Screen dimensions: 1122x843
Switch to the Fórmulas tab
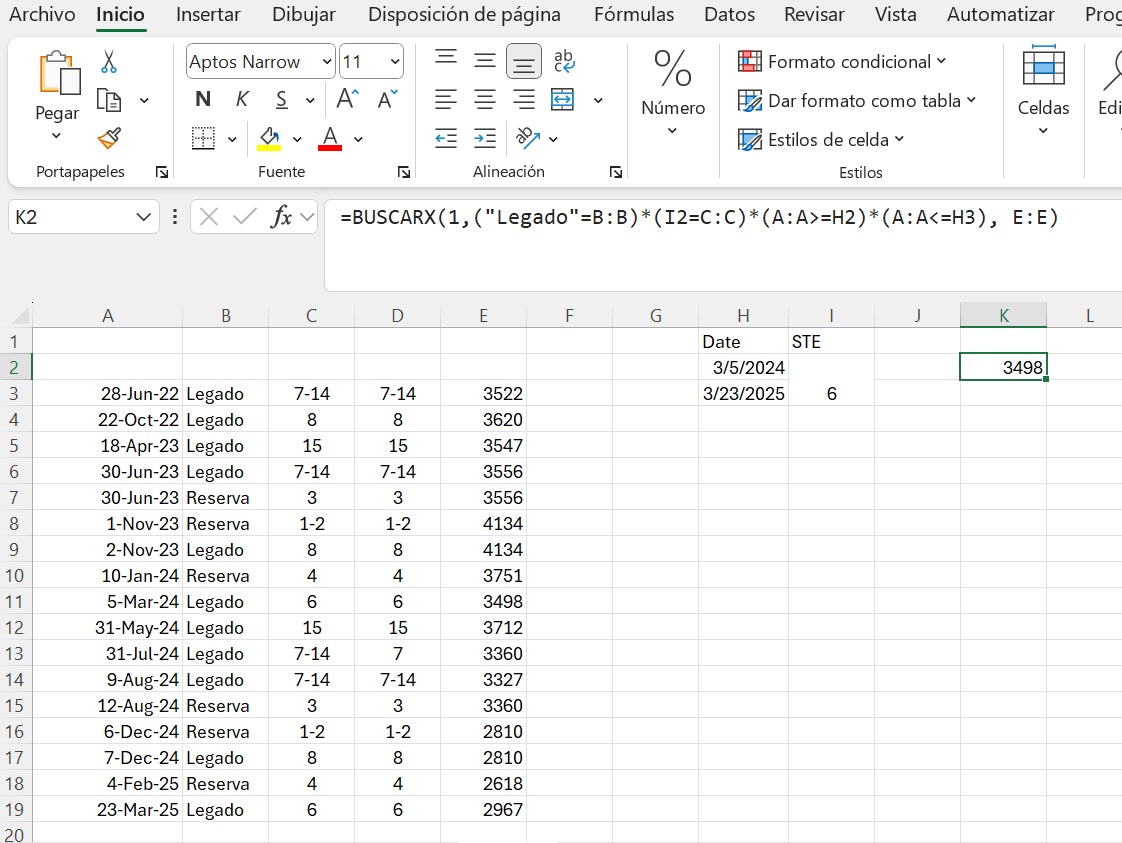pyautogui.click(x=634, y=14)
